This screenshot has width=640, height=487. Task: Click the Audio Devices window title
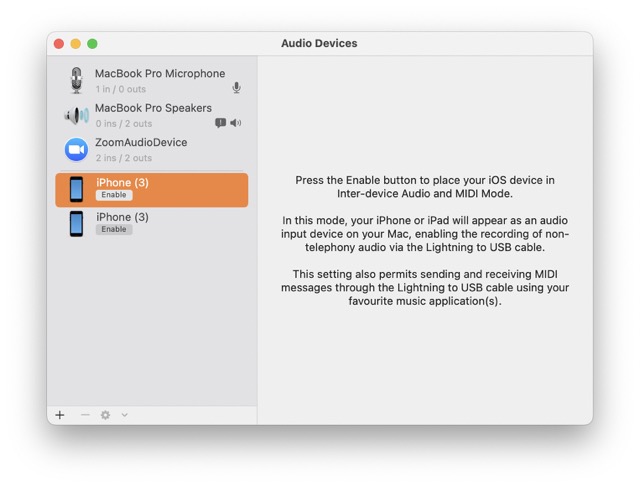(x=319, y=43)
